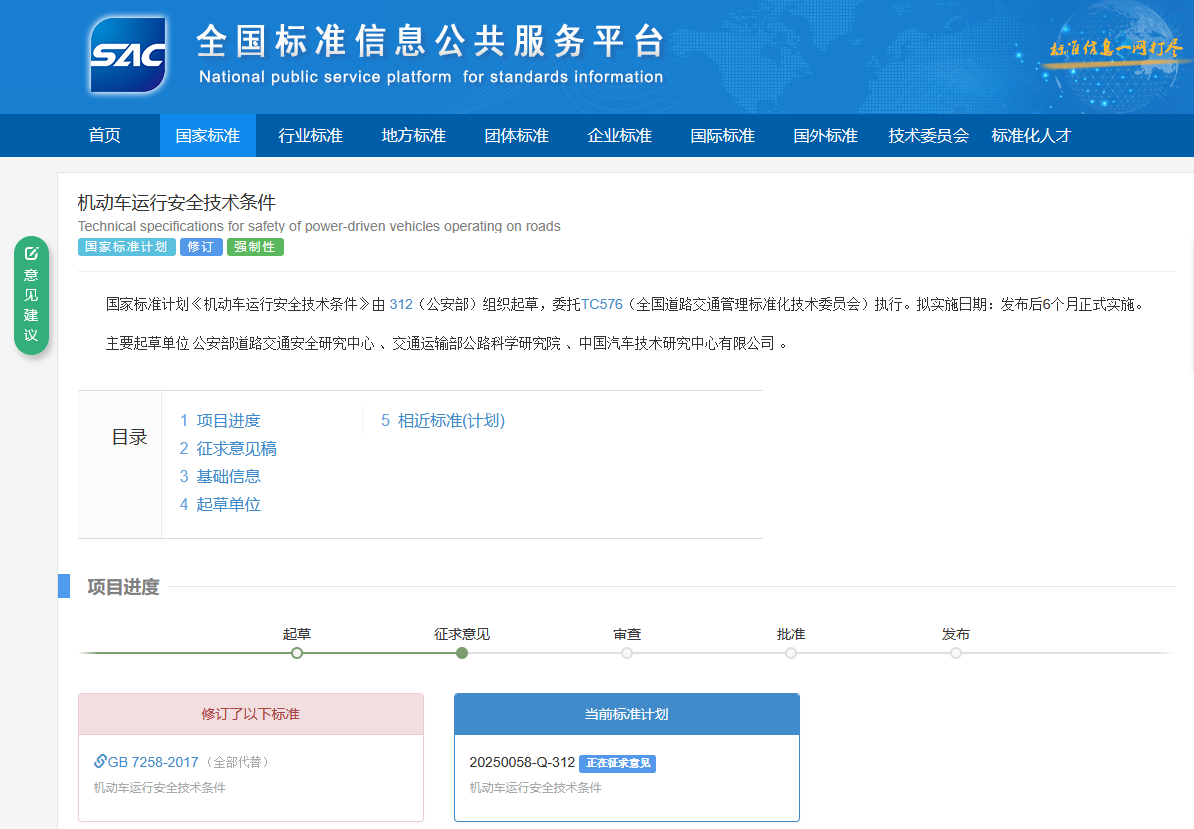Go to the 首页 nav tab
Image resolution: width=1194 pixels, height=829 pixels.
point(105,136)
